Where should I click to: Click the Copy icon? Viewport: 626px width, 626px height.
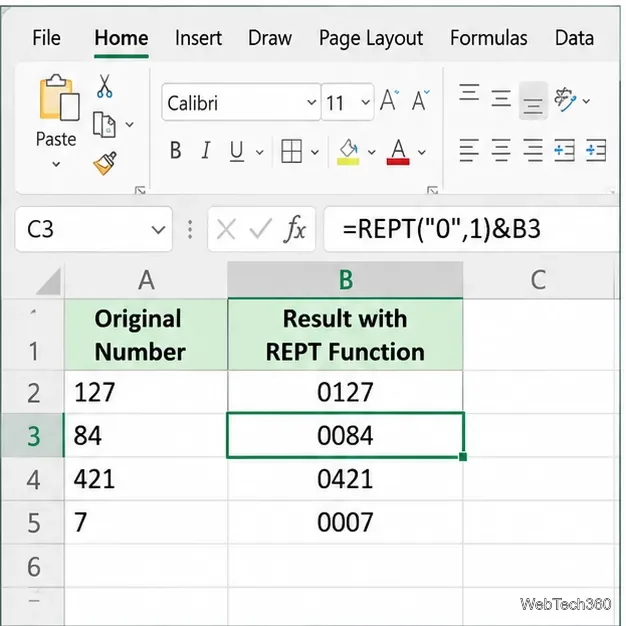[104, 125]
